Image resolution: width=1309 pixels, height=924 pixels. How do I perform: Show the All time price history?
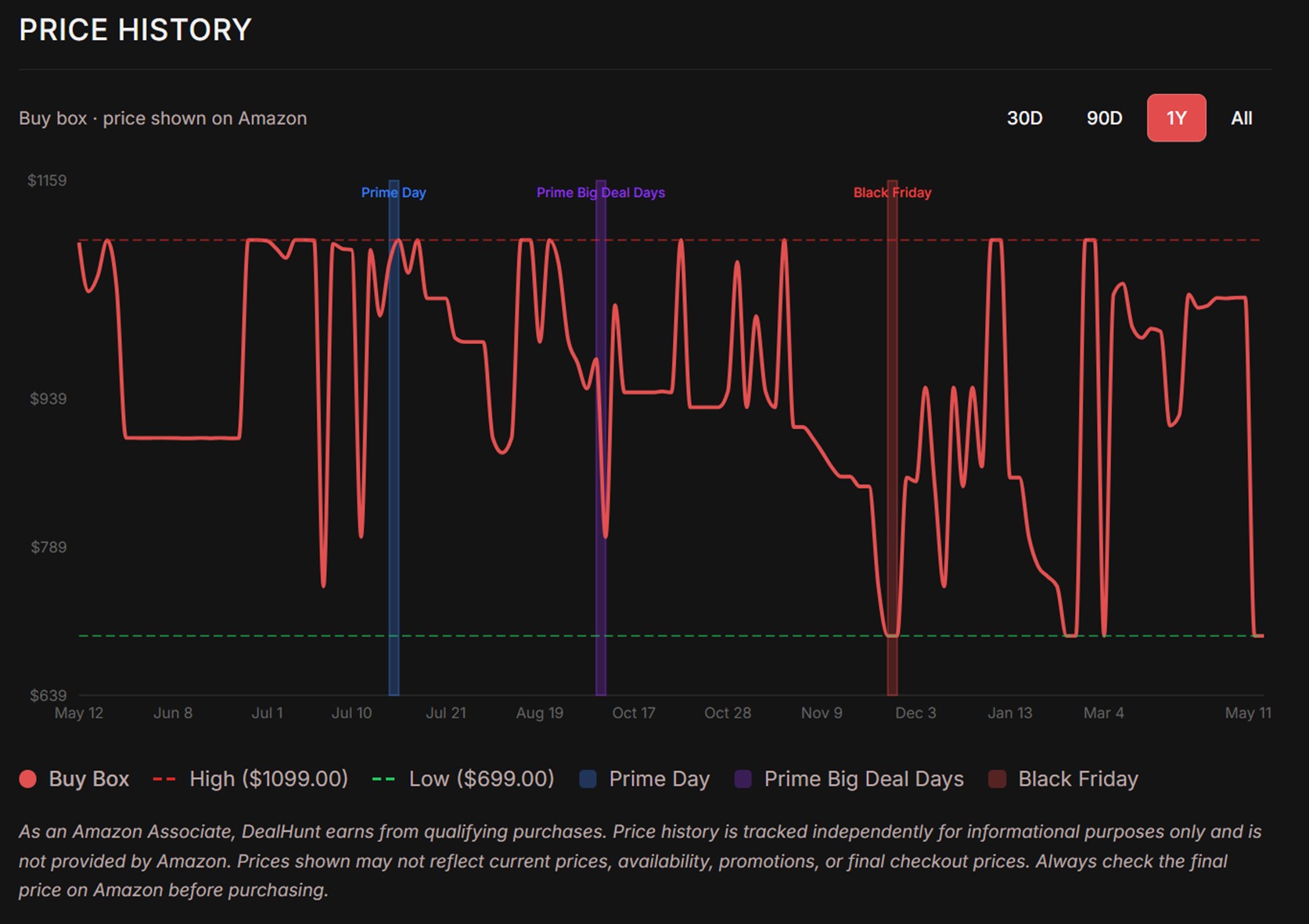(1242, 118)
